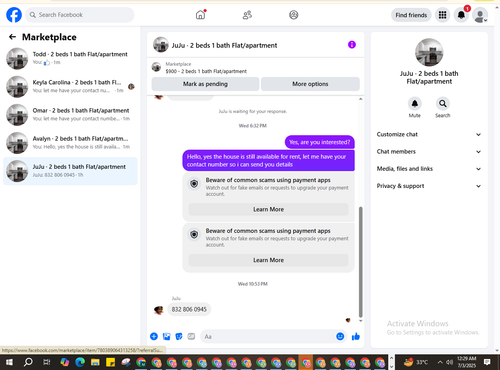
Task: Click the chat vertical scrollbar thumb
Action: click(x=360, y=262)
